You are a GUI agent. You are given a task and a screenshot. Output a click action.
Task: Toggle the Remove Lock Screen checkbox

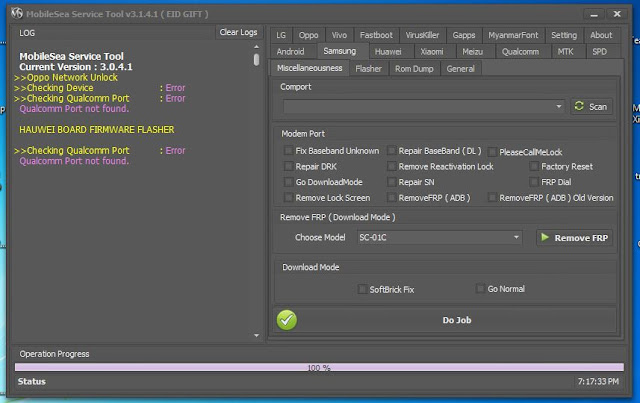click(288, 198)
